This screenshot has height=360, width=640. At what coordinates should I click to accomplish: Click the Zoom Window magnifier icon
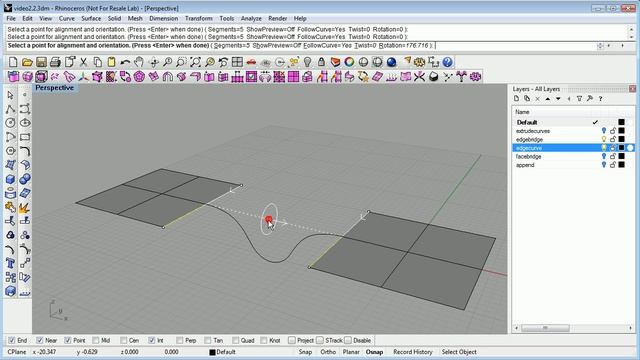click(181, 62)
